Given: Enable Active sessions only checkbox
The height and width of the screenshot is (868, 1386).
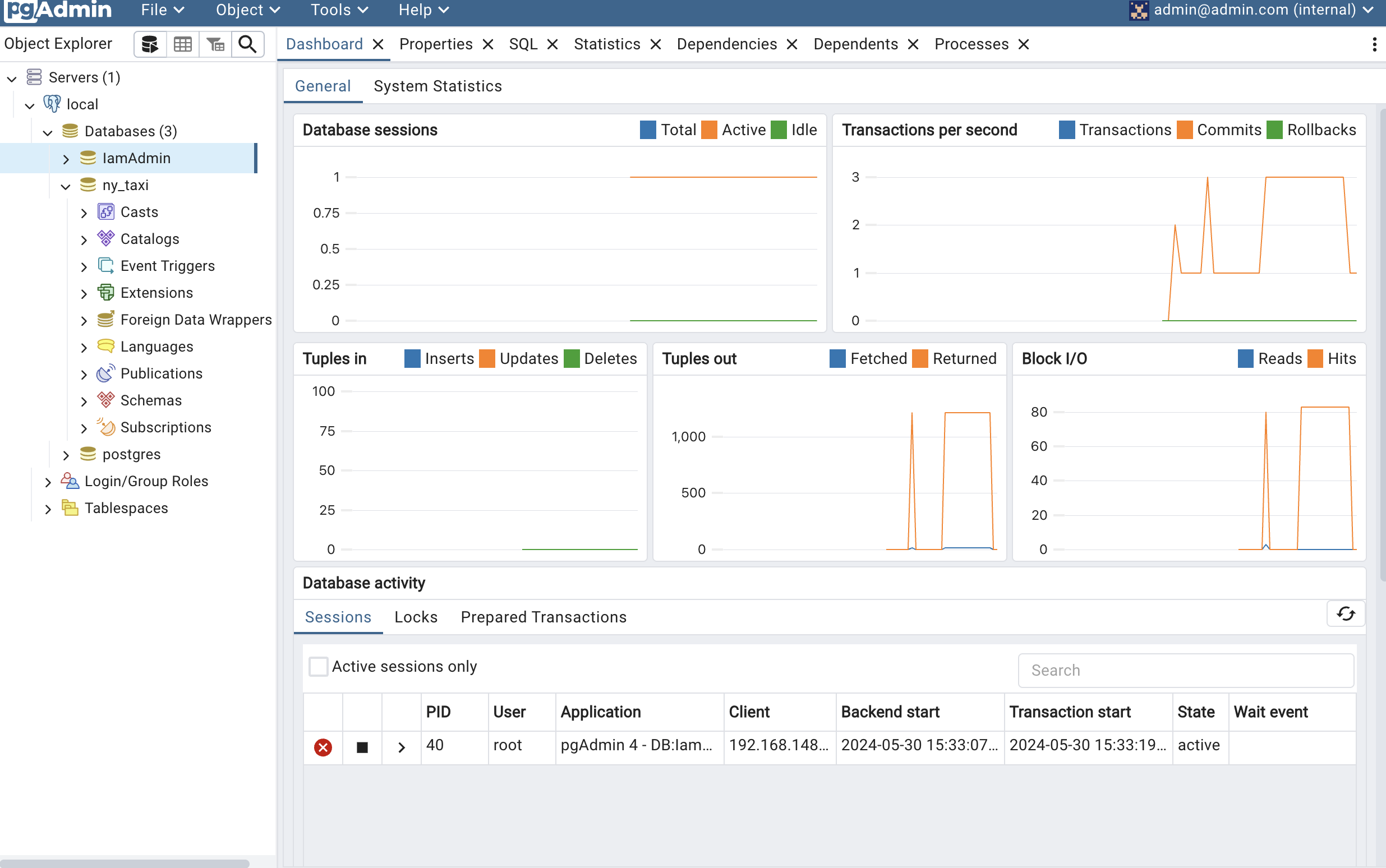Looking at the screenshot, I should (318, 667).
